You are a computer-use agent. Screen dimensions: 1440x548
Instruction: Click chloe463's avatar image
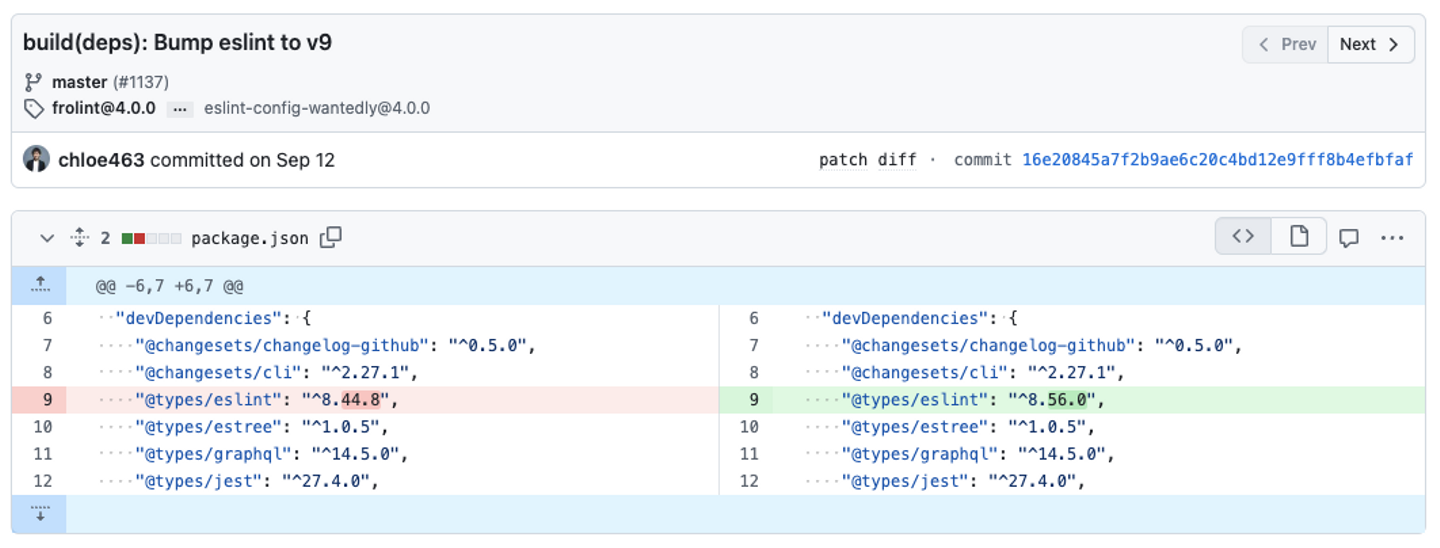[x=36, y=160]
